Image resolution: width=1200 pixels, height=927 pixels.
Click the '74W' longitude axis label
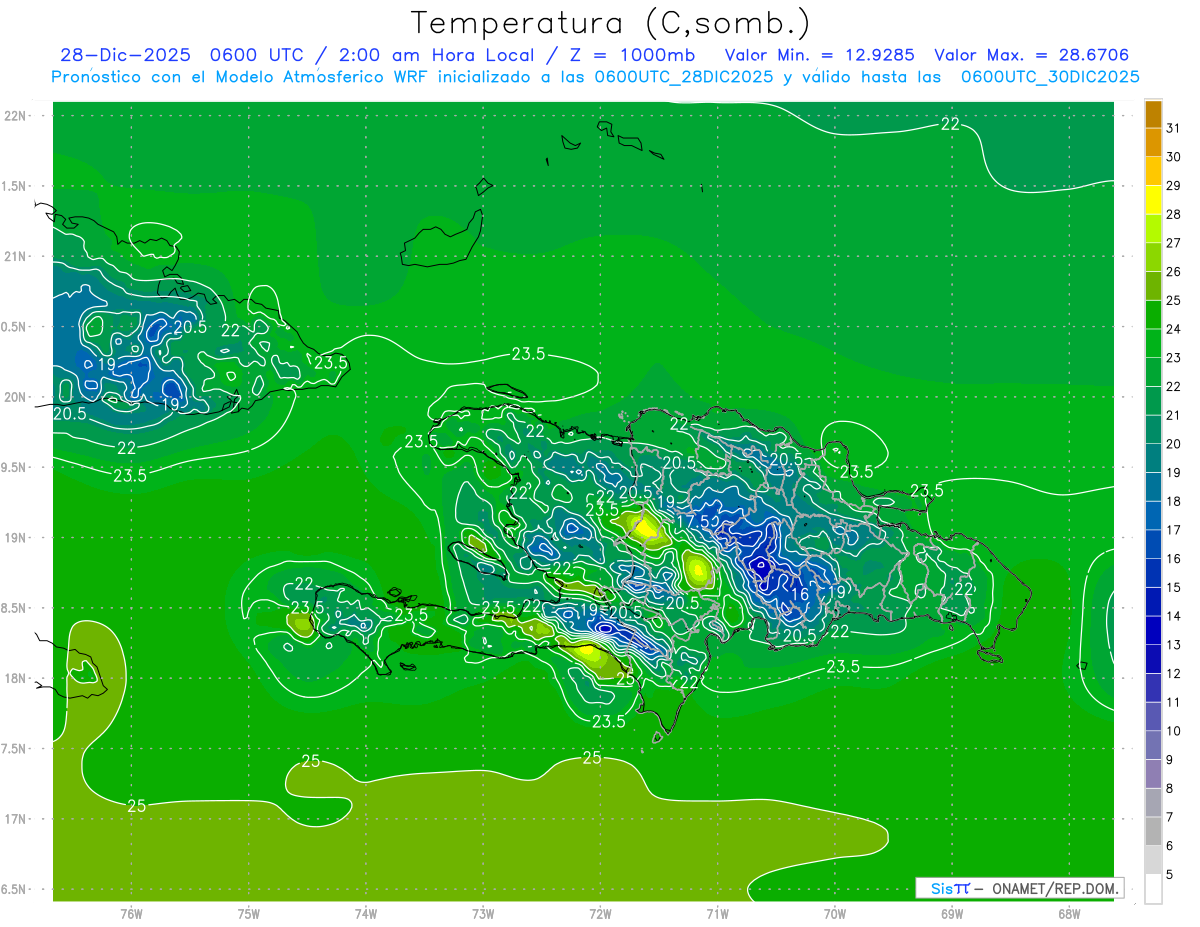(366, 914)
